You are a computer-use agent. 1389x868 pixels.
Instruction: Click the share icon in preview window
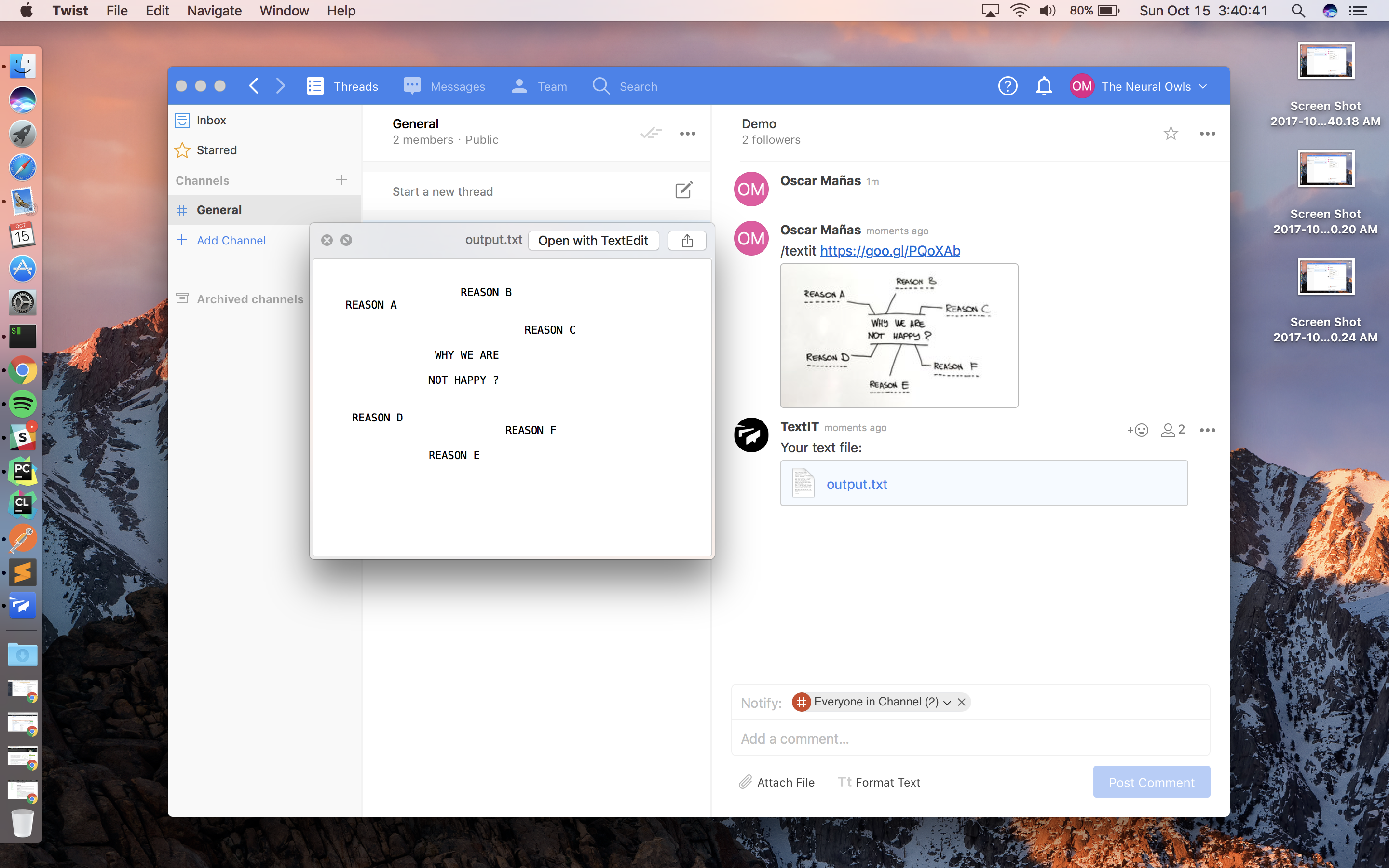point(686,241)
